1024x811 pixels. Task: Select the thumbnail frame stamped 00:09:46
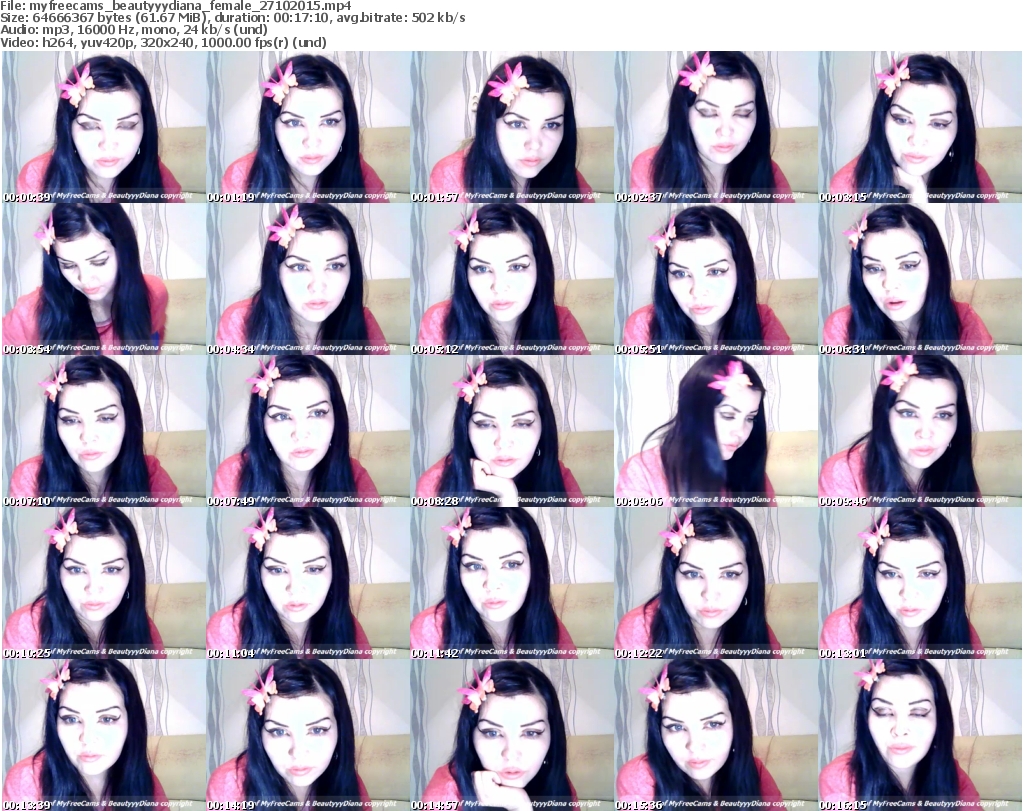(920, 431)
